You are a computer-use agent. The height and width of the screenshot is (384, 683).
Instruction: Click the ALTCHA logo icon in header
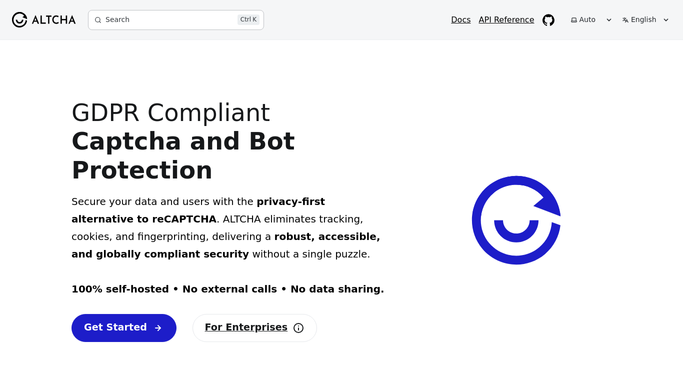[x=19, y=20]
